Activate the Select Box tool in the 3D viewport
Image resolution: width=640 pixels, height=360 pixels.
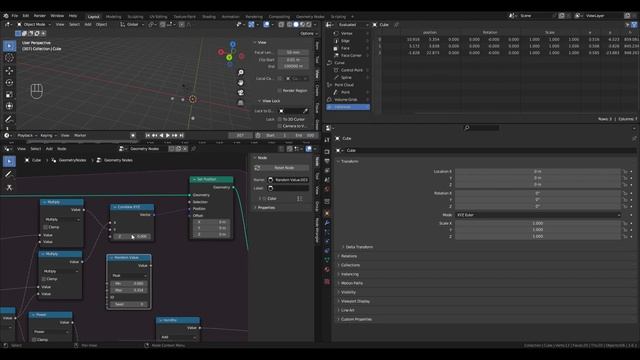coord(9,46)
